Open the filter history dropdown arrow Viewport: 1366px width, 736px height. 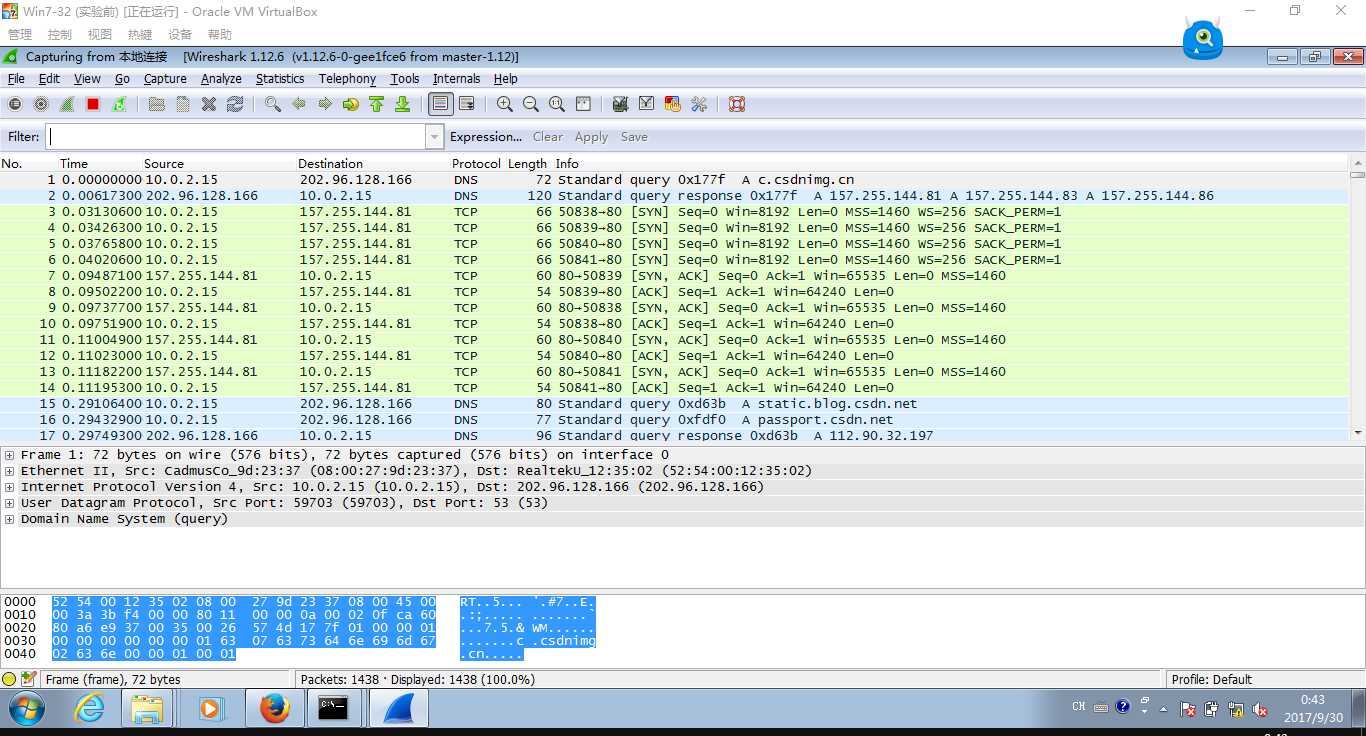tap(434, 137)
